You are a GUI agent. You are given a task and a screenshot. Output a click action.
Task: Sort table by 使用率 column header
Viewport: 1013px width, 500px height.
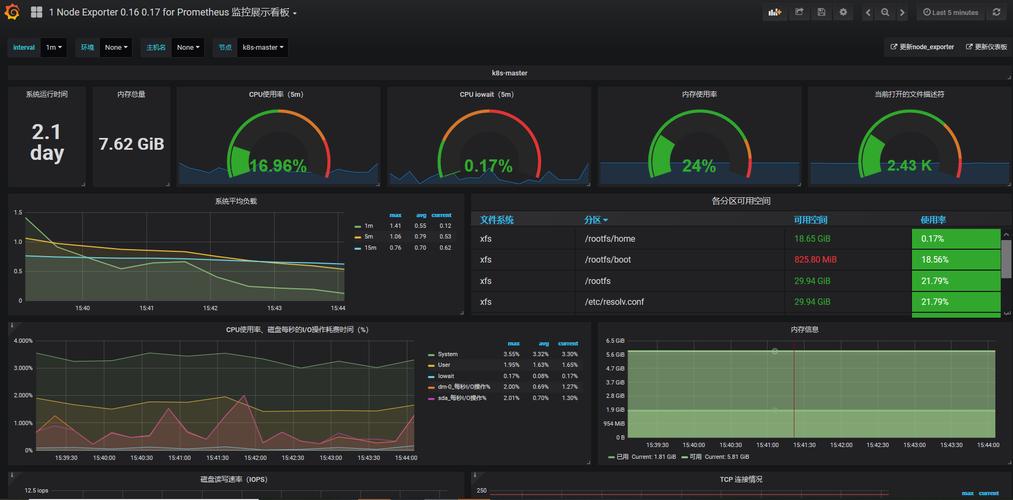click(933, 220)
